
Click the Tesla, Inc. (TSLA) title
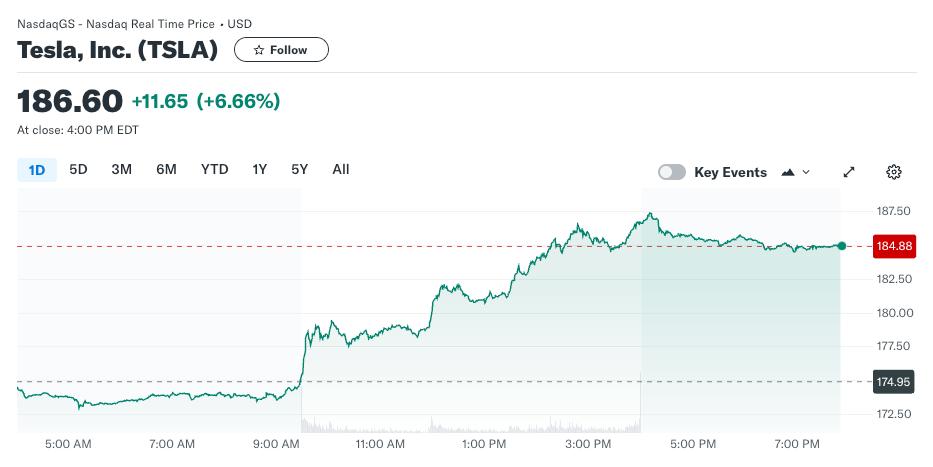coord(117,49)
